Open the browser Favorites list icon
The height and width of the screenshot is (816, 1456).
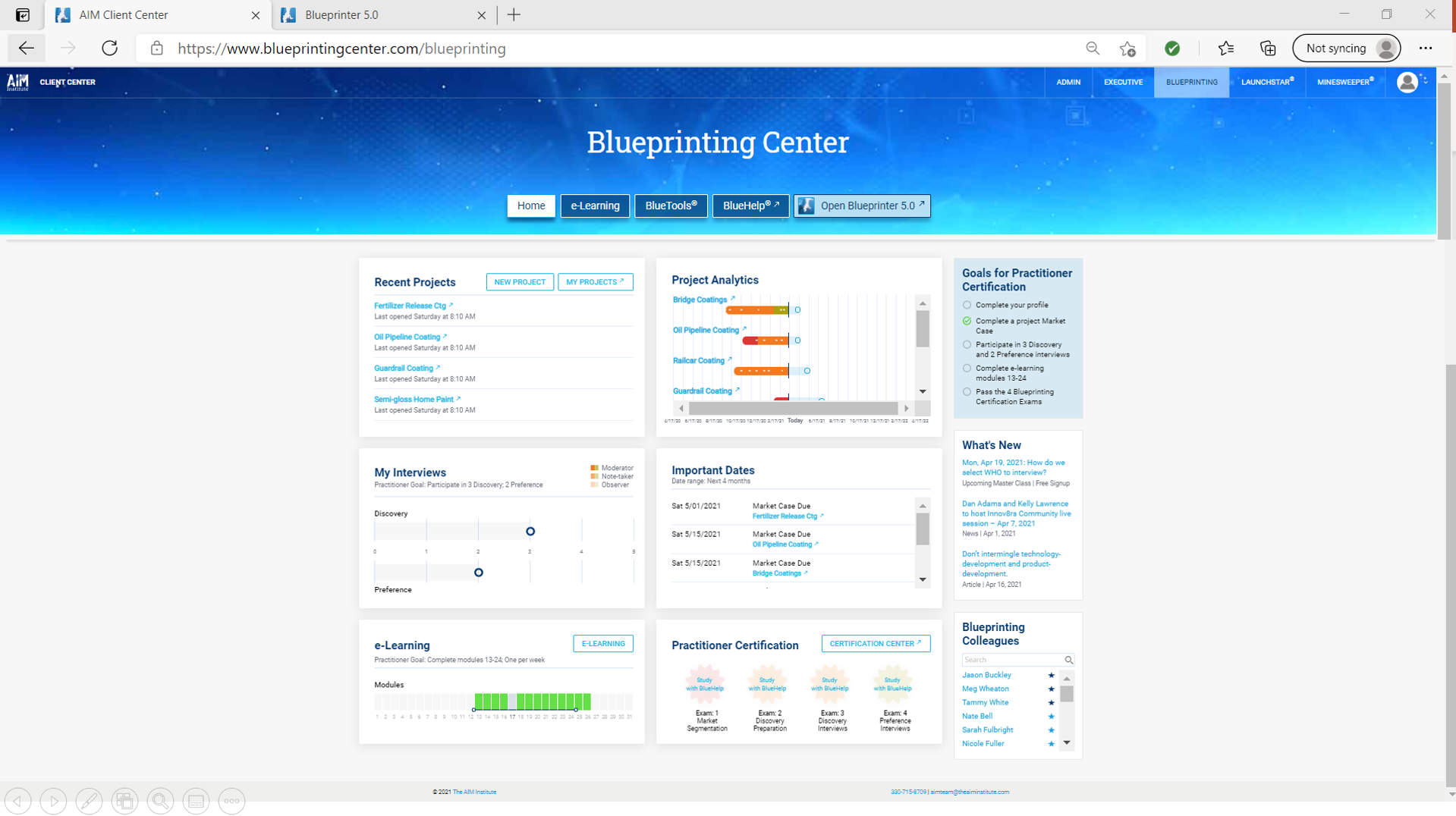[1226, 49]
